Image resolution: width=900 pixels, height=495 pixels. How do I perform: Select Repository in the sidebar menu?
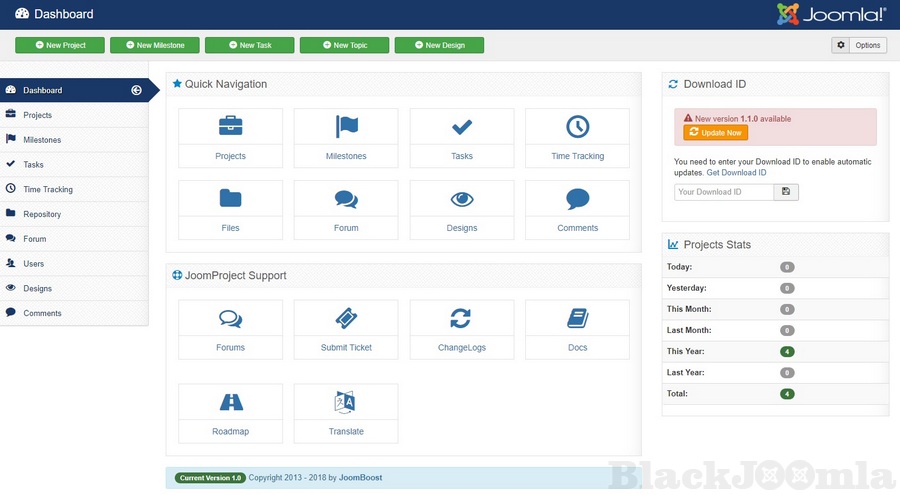(x=42, y=214)
